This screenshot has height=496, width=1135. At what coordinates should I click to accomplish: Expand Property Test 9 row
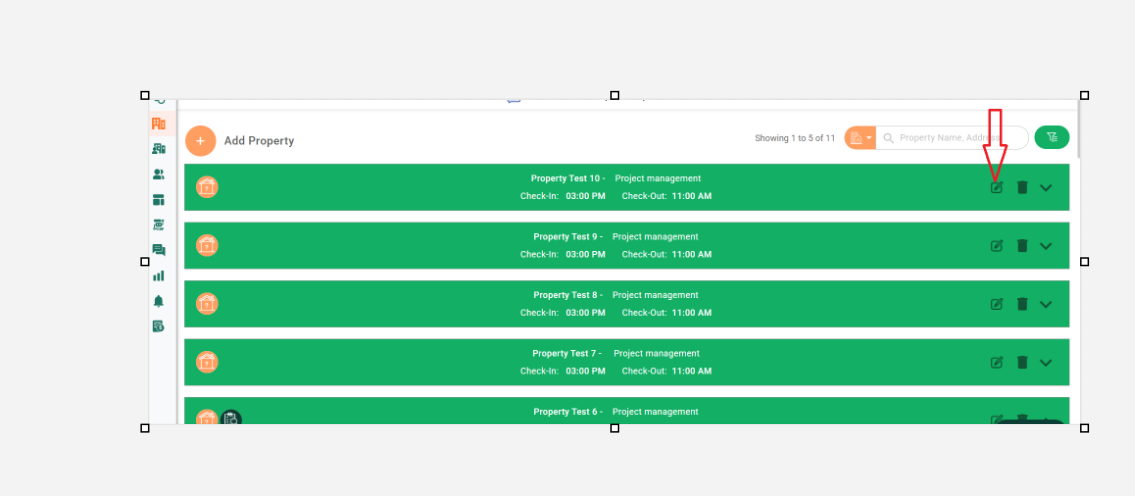[1046, 246]
